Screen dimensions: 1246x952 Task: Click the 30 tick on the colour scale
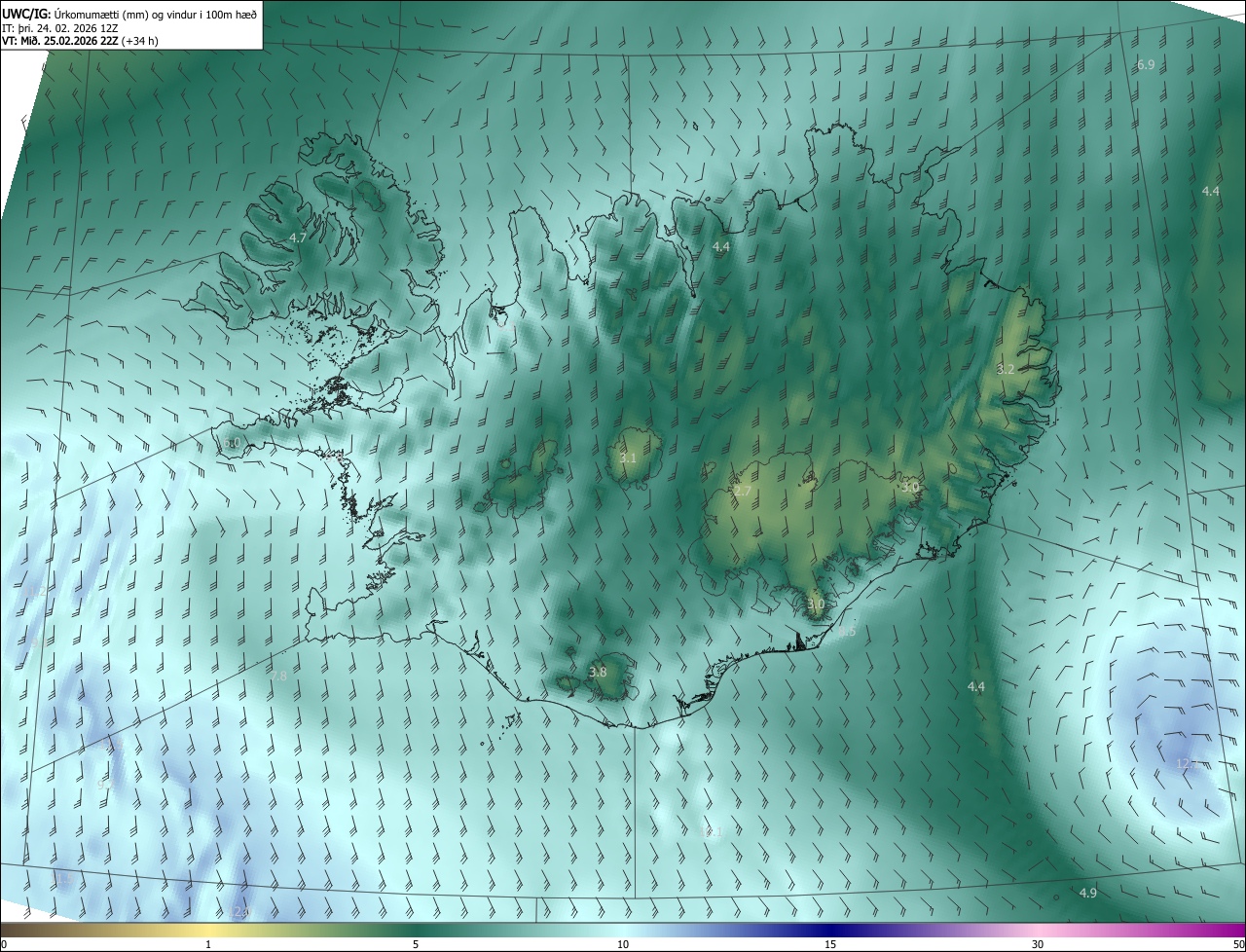click(x=1038, y=945)
